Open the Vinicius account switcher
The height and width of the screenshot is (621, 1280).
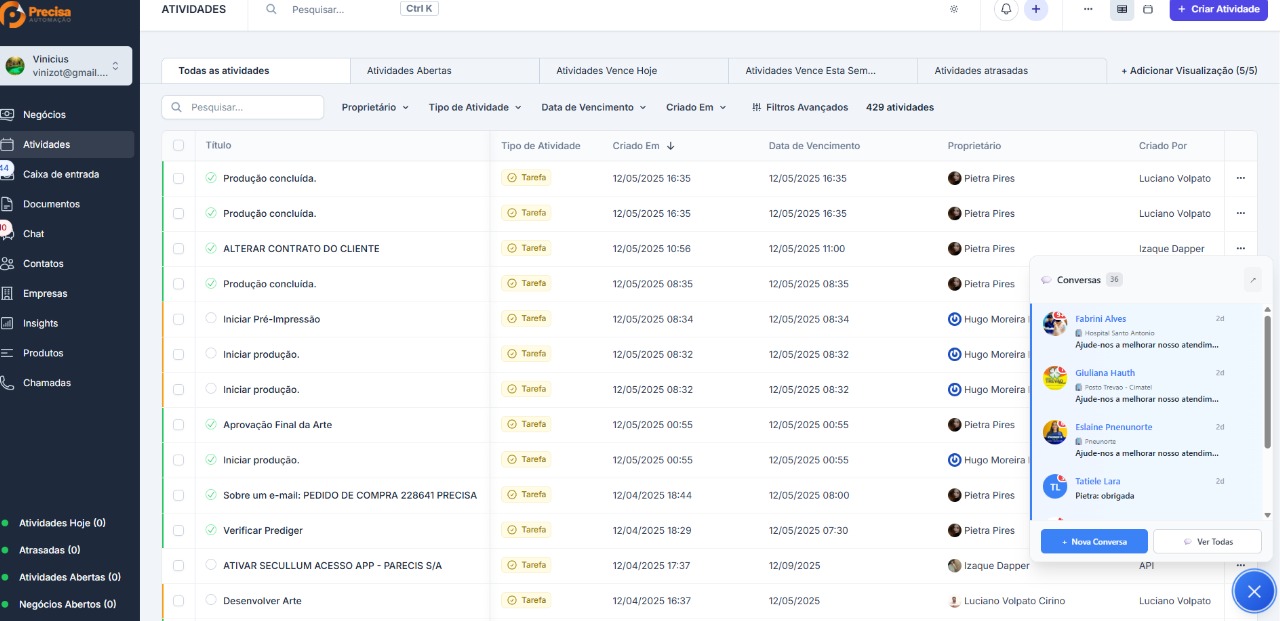coord(67,66)
